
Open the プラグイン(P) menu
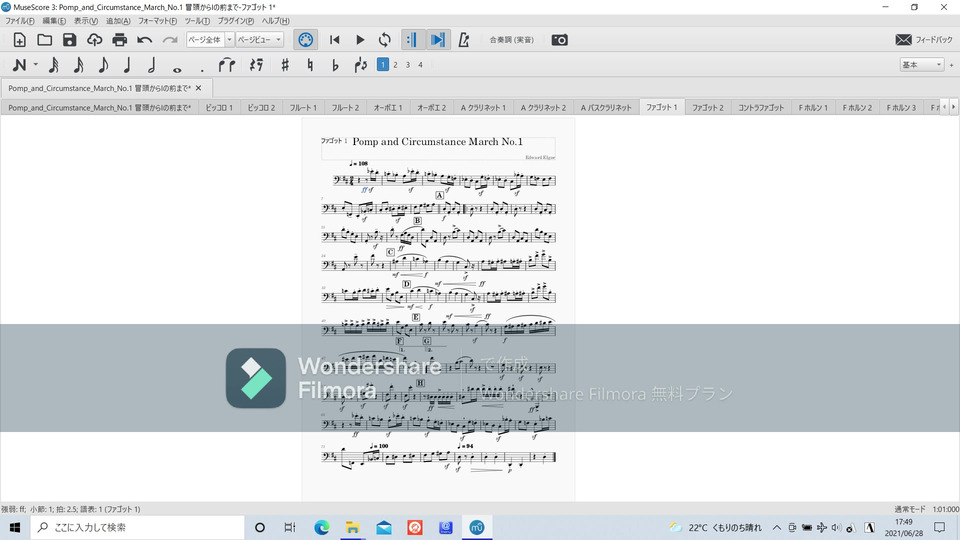236,21
